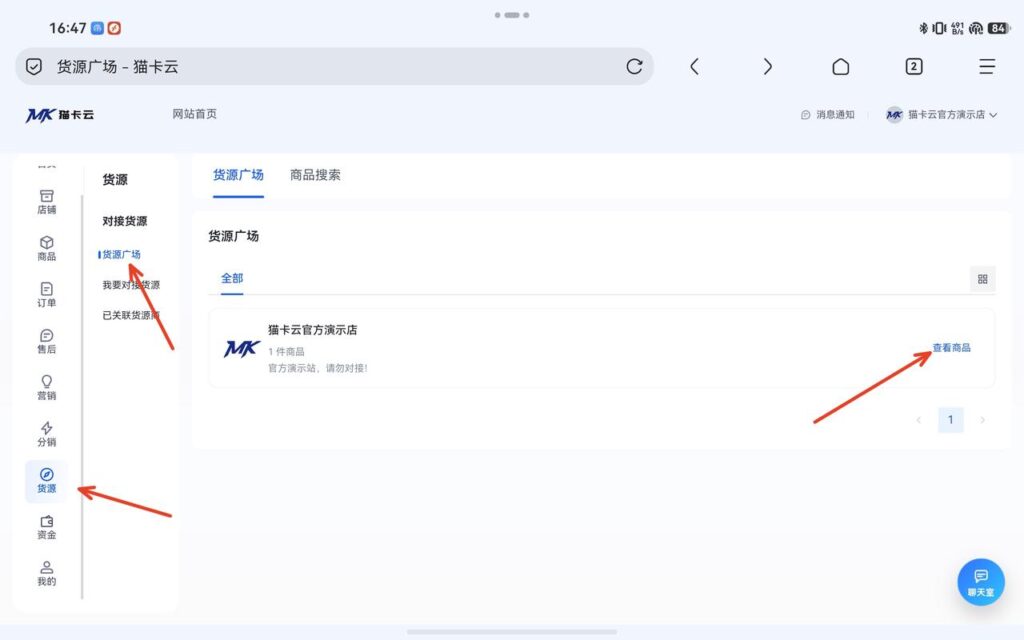This screenshot has height=640, width=1024.
Task: Click the 消息通知 text link
Action: (835, 115)
